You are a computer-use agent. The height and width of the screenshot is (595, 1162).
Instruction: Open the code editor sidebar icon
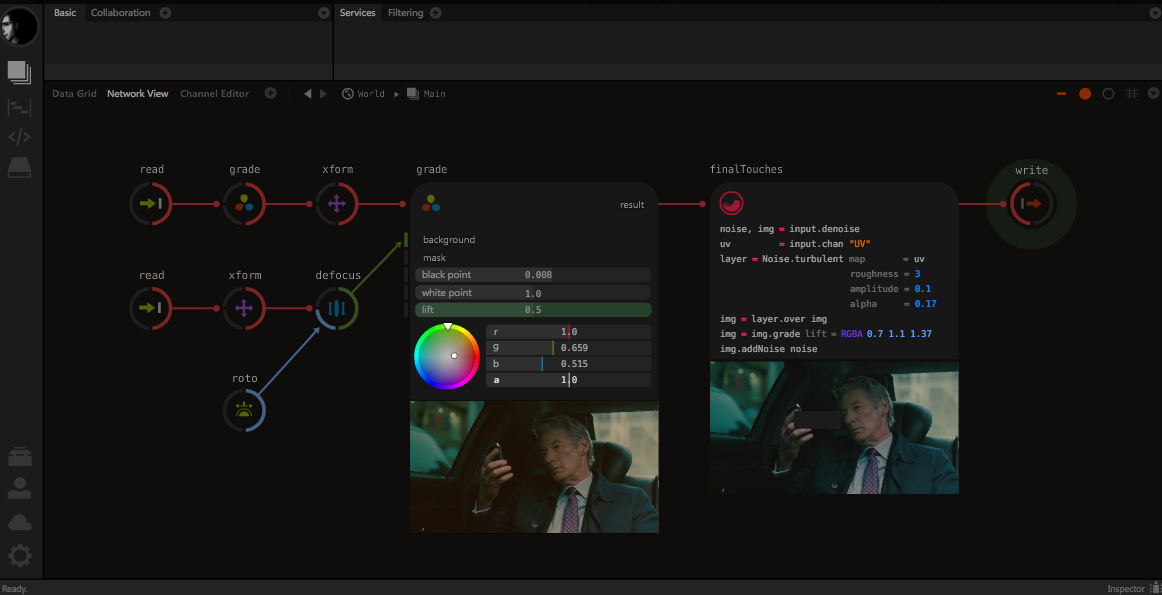(x=19, y=137)
